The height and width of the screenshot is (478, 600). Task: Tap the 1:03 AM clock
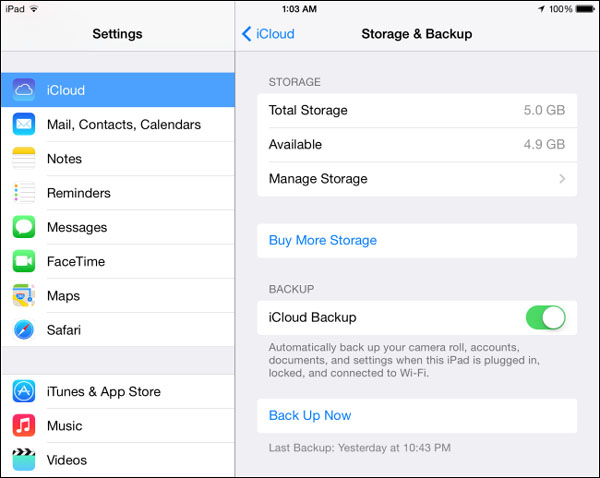coord(299,9)
